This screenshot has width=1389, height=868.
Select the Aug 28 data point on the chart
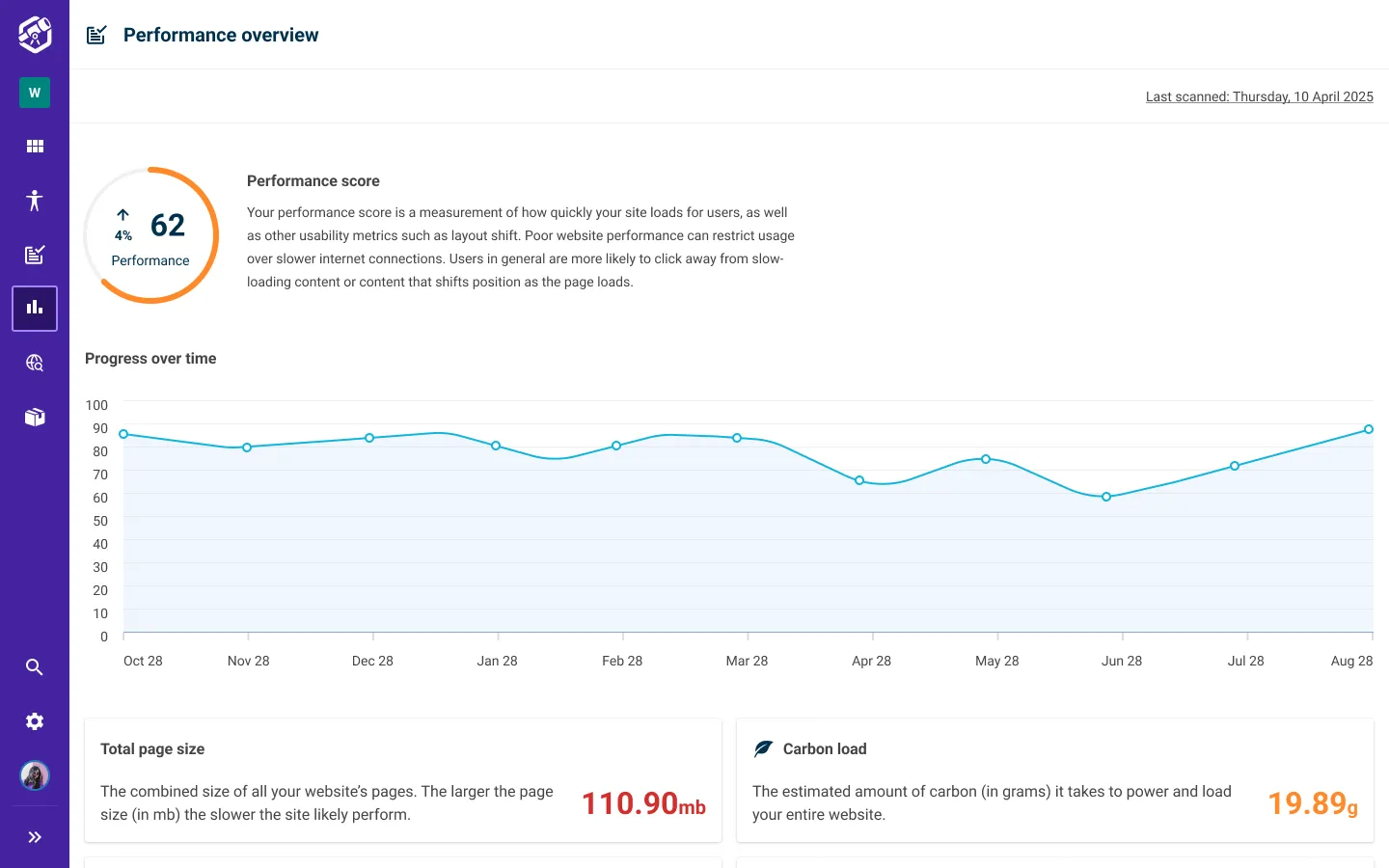(1368, 428)
